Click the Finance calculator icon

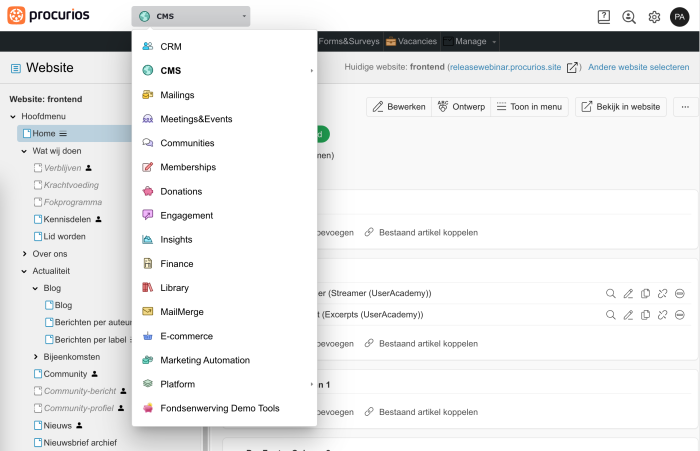(x=148, y=263)
